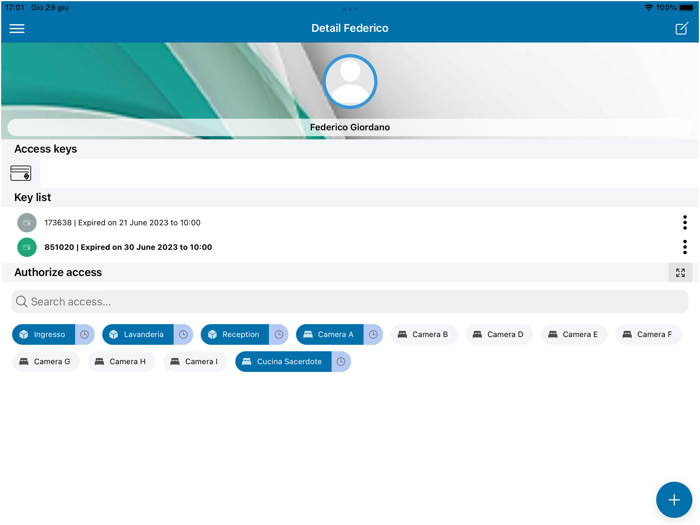Tap the Wi-Fi status icon

[x=648, y=8]
